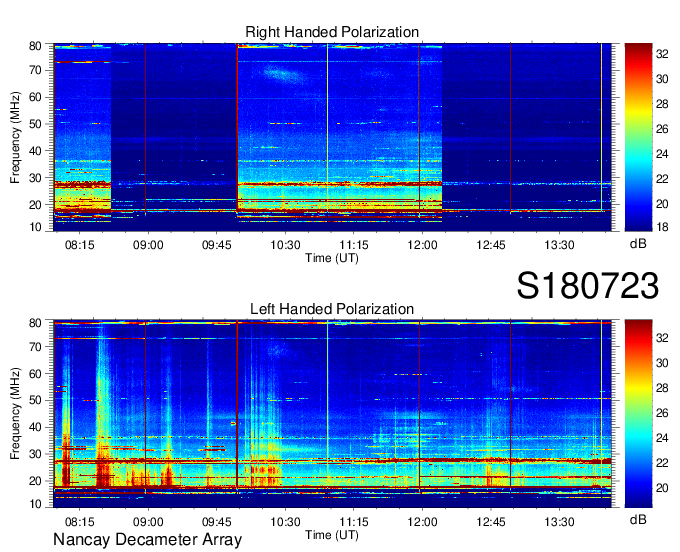Click the 22 dB mark on lower color bar
The image size is (680, 552).
[x=662, y=463]
